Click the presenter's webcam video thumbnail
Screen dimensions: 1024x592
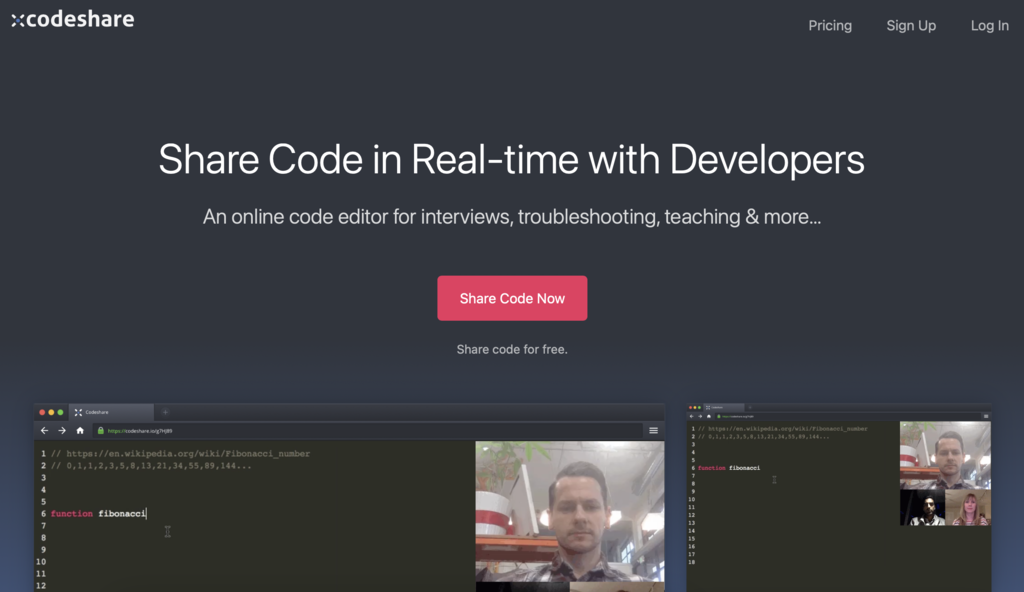(x=570, y=510)
